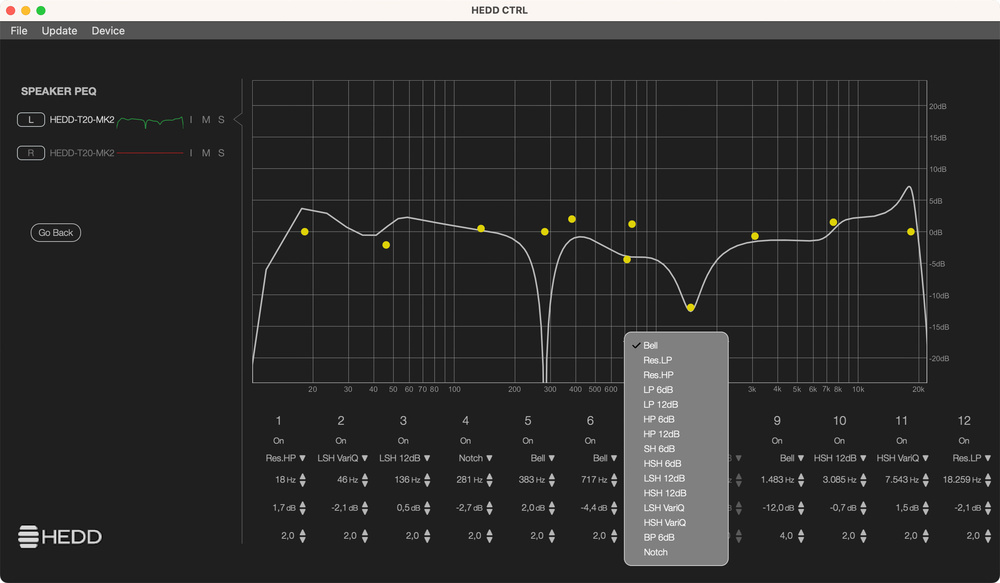Raise band 3 gain using up arrow
Screen dimensions: 1000x583
[427, 504]
